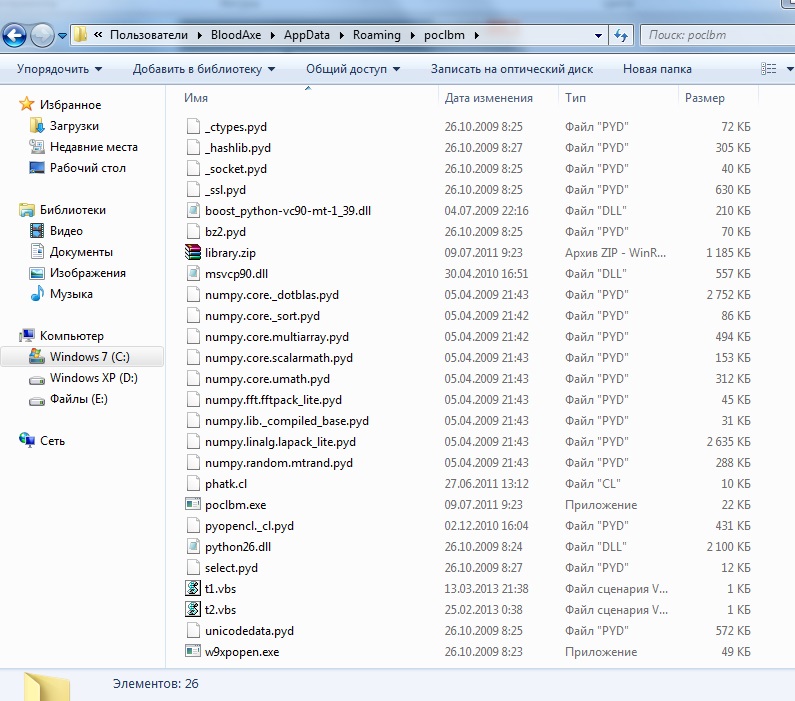Viewport: 795px width, 701px height.
Task: Click the Изображения library icon
Action: click(x=37, y=273)
